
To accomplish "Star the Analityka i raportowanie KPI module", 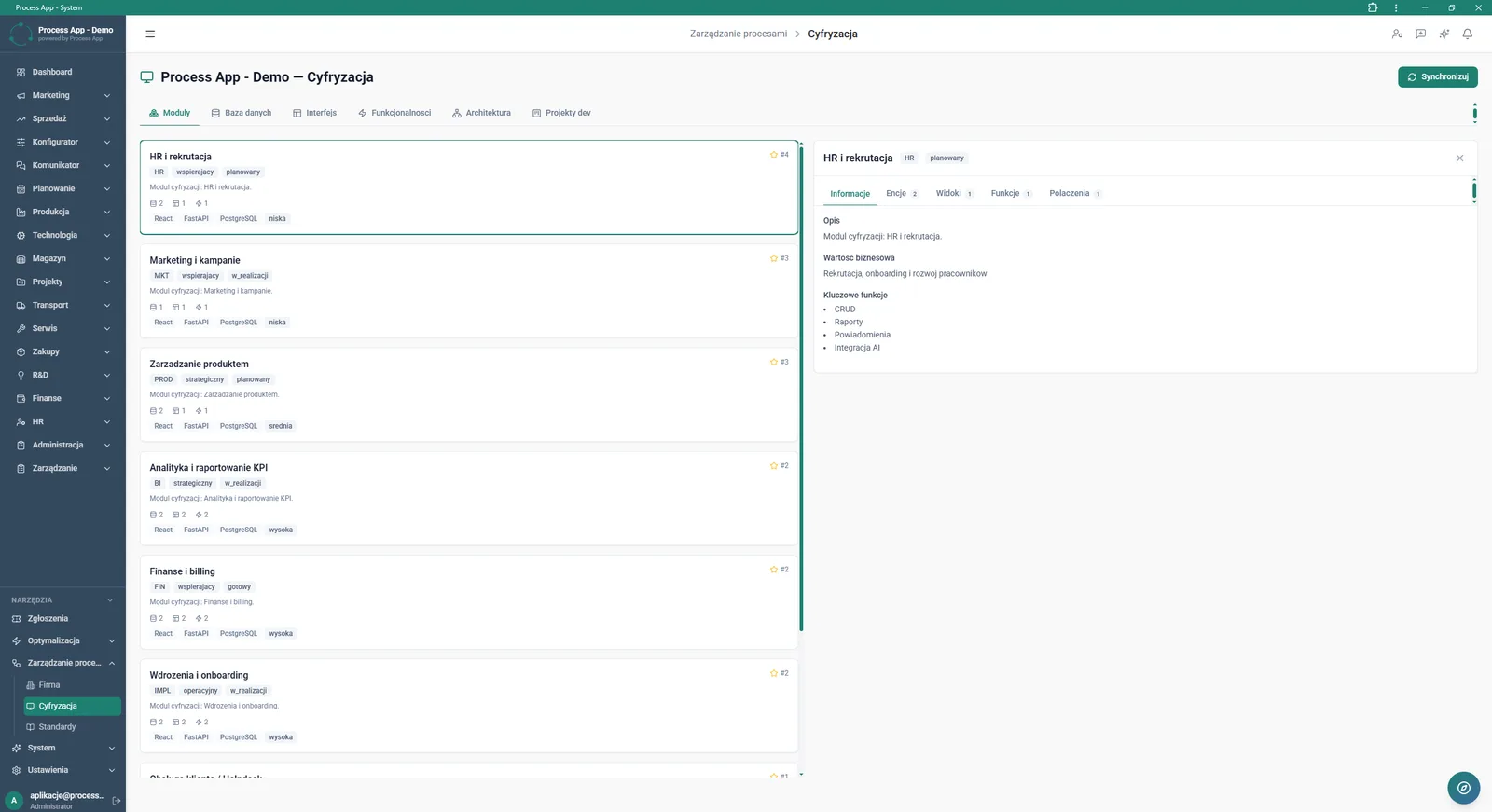I will click(774, 465).
